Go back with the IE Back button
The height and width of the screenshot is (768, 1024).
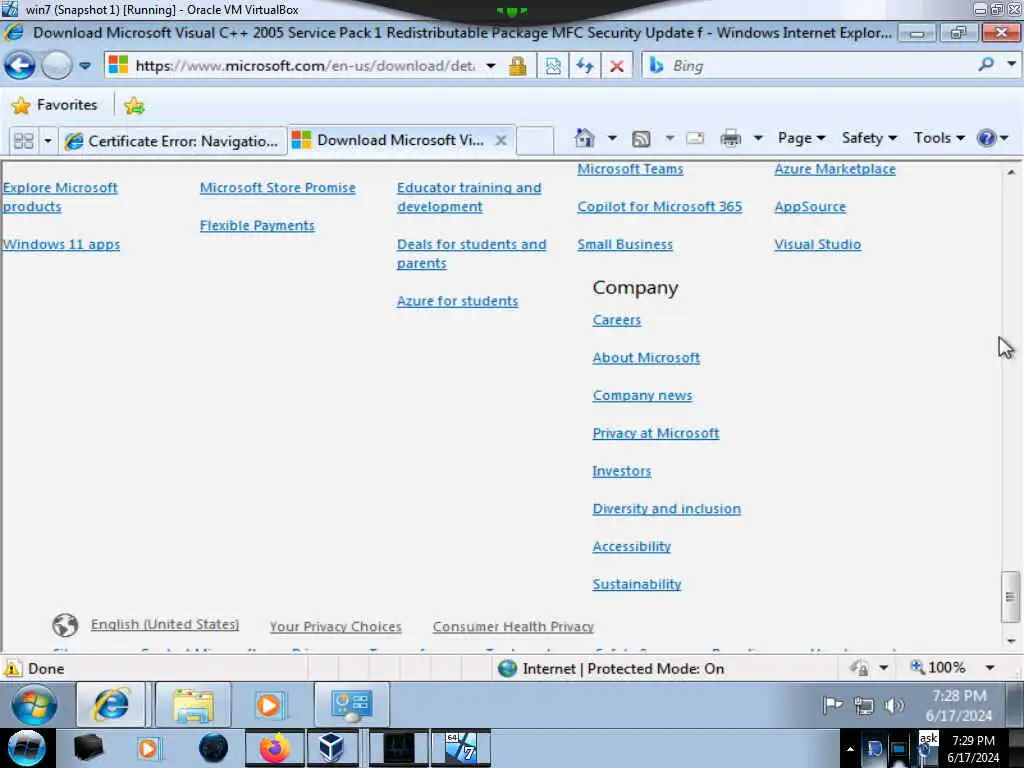coord(20,65)
